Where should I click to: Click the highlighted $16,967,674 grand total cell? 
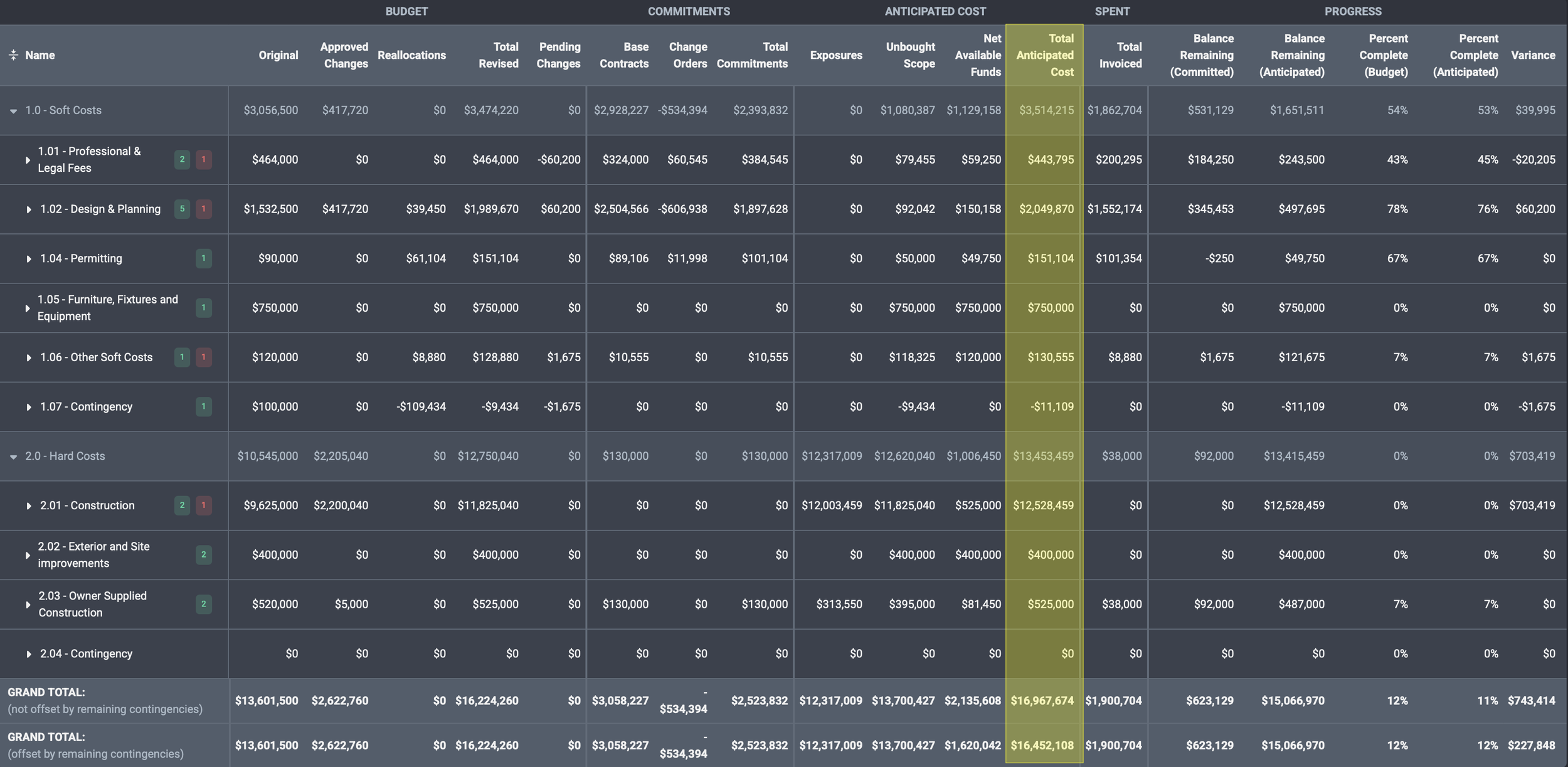click(1042, 701)
